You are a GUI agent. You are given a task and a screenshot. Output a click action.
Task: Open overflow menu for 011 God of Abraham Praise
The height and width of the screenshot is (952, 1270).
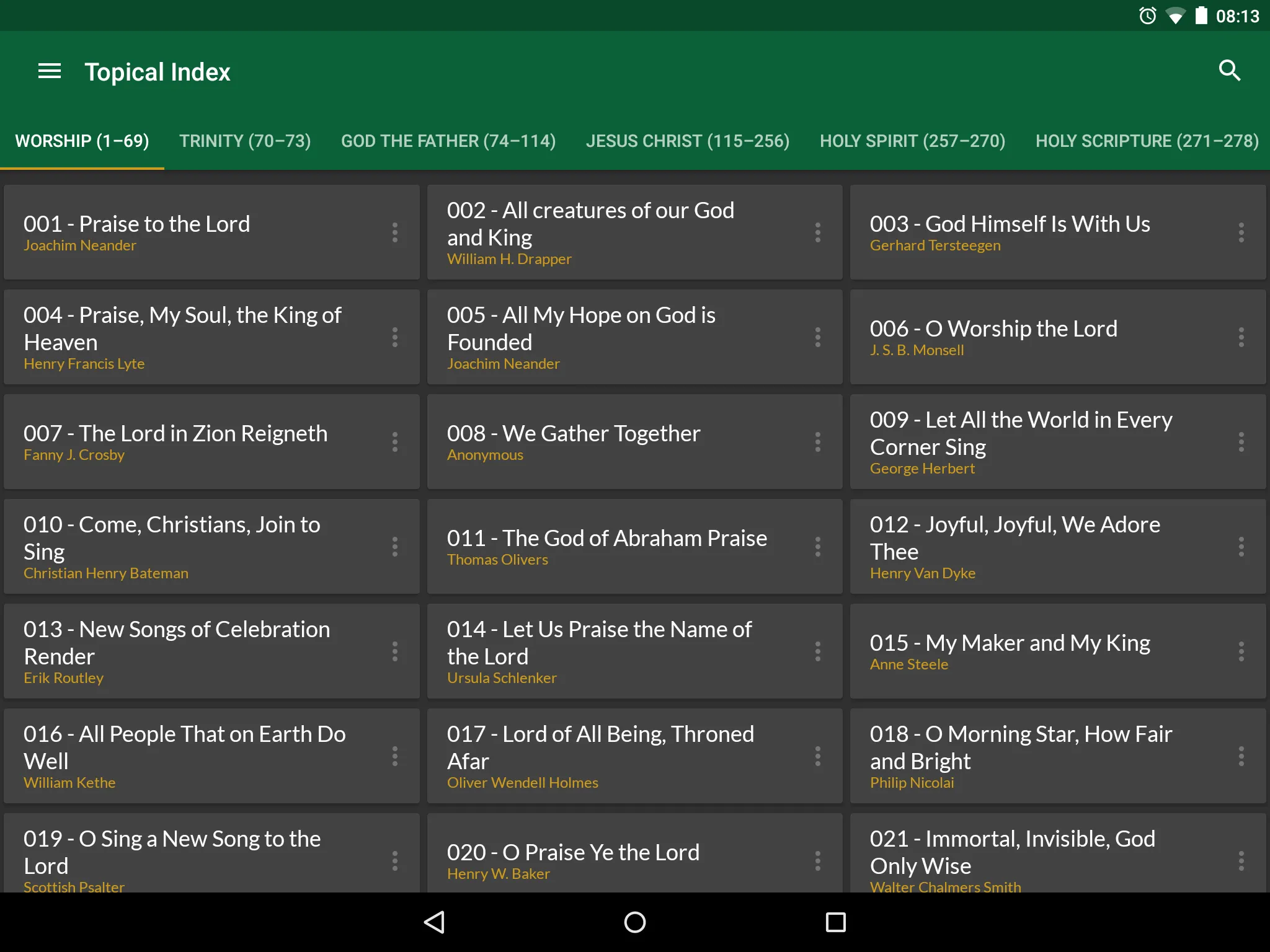point(818,547)
